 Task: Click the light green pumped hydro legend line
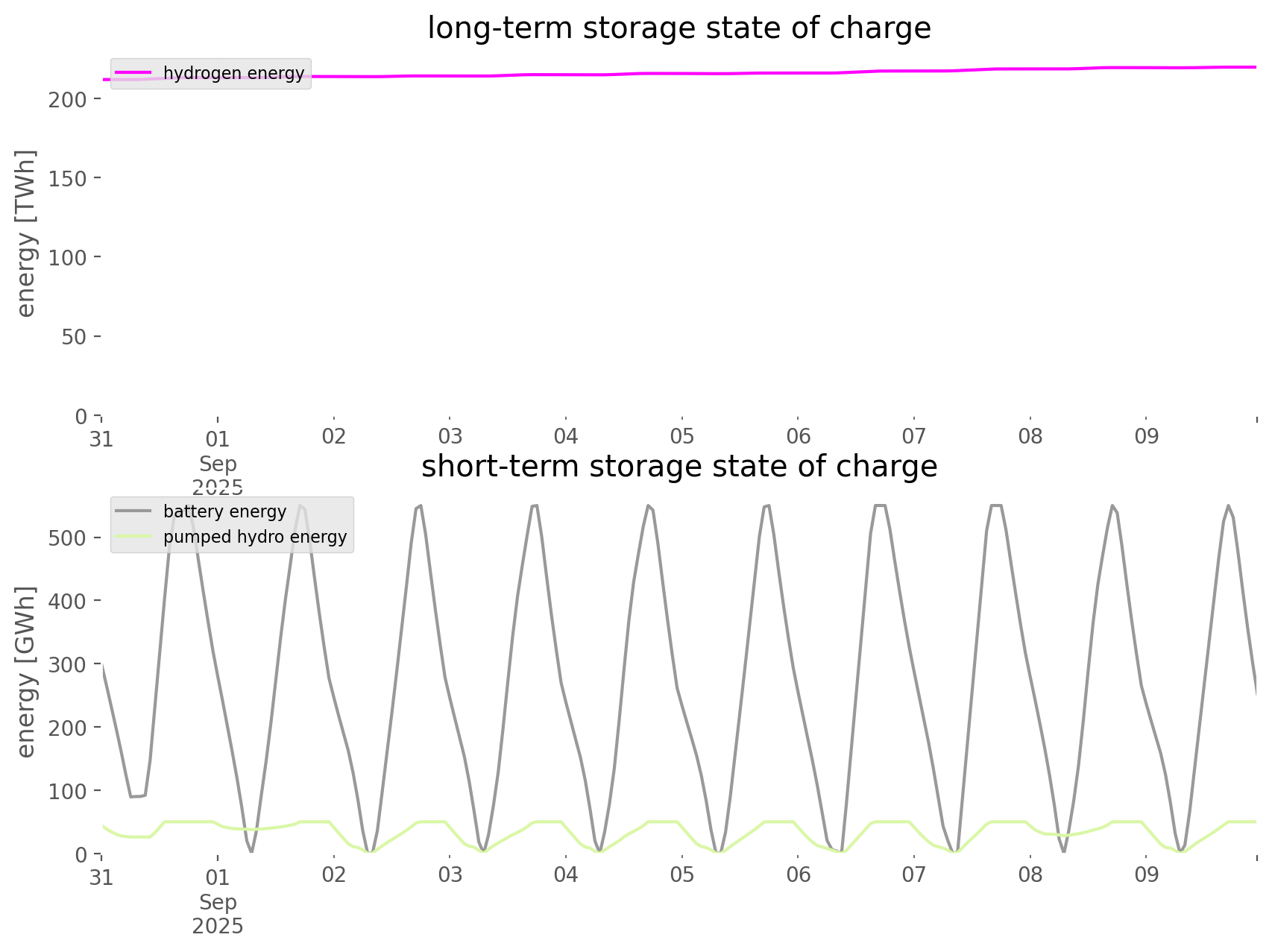click(133, 537)
